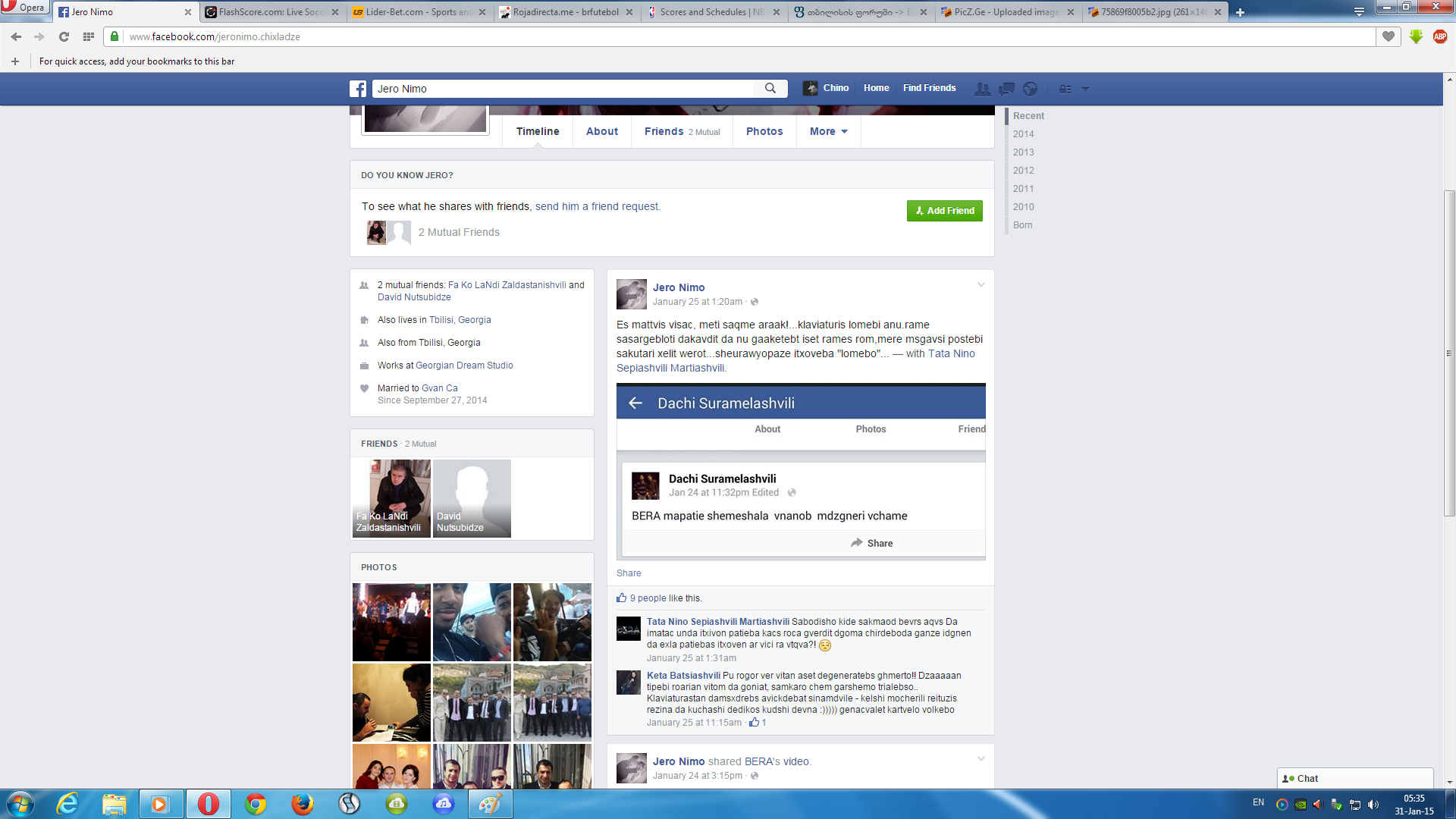Like Keta Batsiashvili's comment thumb icon
The width and height of the screenshot is (1456, 819).
pyautogui.click(x=754, y=723)
